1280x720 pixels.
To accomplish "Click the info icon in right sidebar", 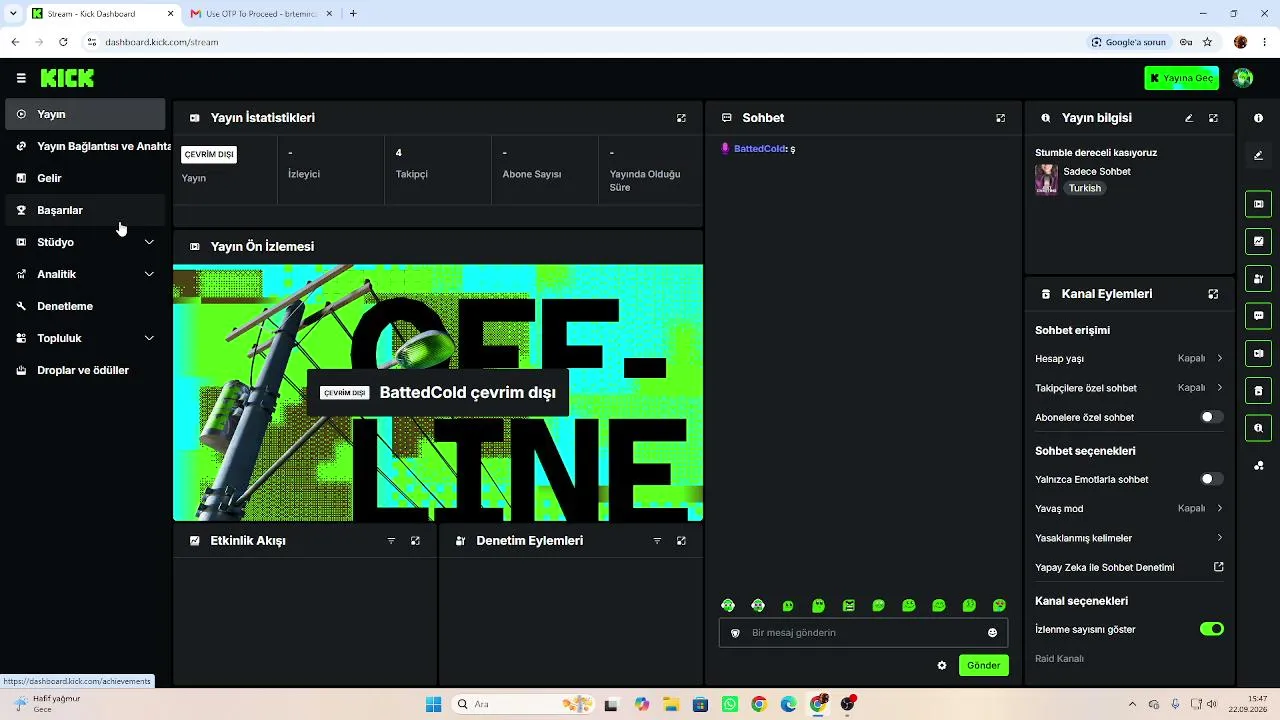I will pyautogui.click(x=1258, y=118).
